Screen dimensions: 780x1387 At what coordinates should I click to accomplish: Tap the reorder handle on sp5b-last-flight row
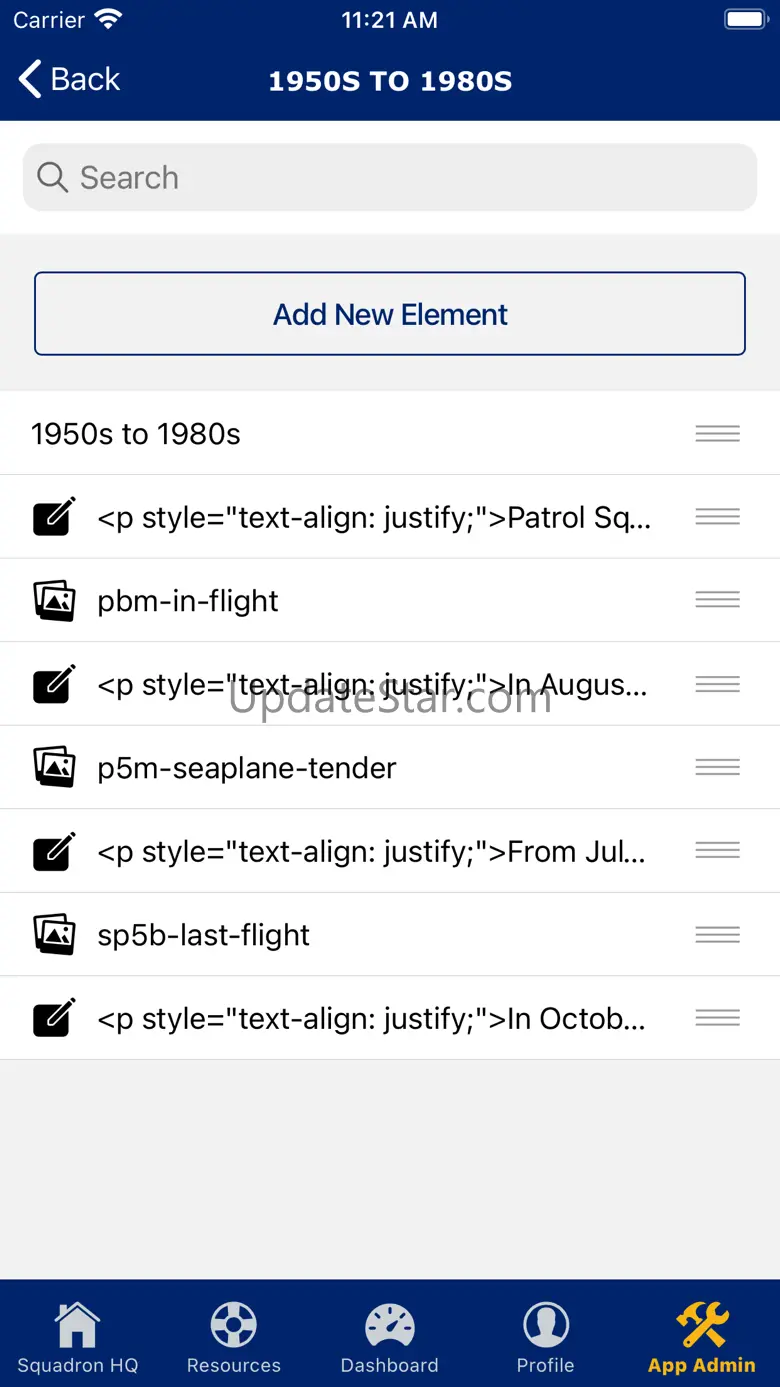(x=717, y=934)
